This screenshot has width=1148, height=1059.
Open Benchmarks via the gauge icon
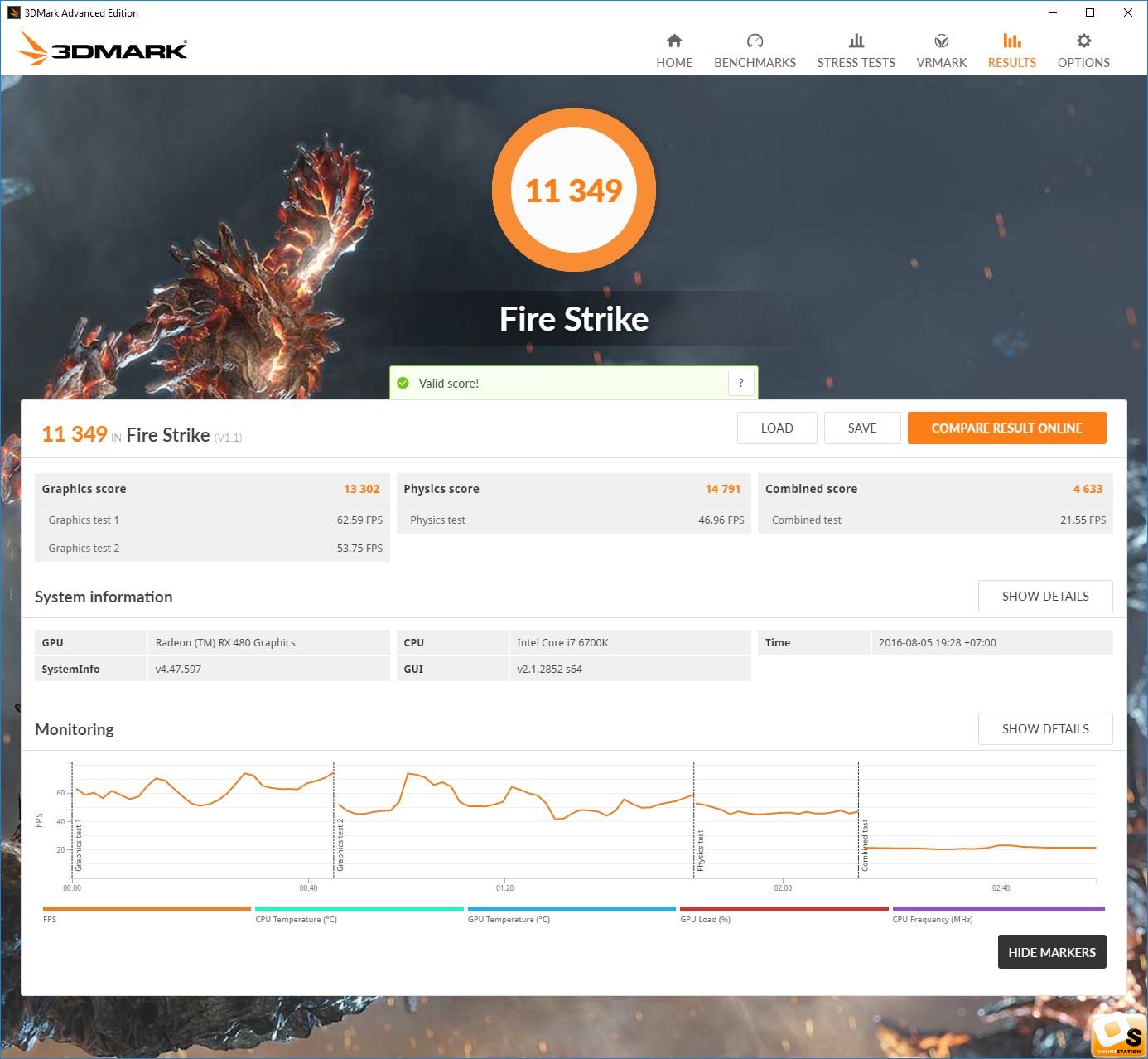(x=755, y=41)
